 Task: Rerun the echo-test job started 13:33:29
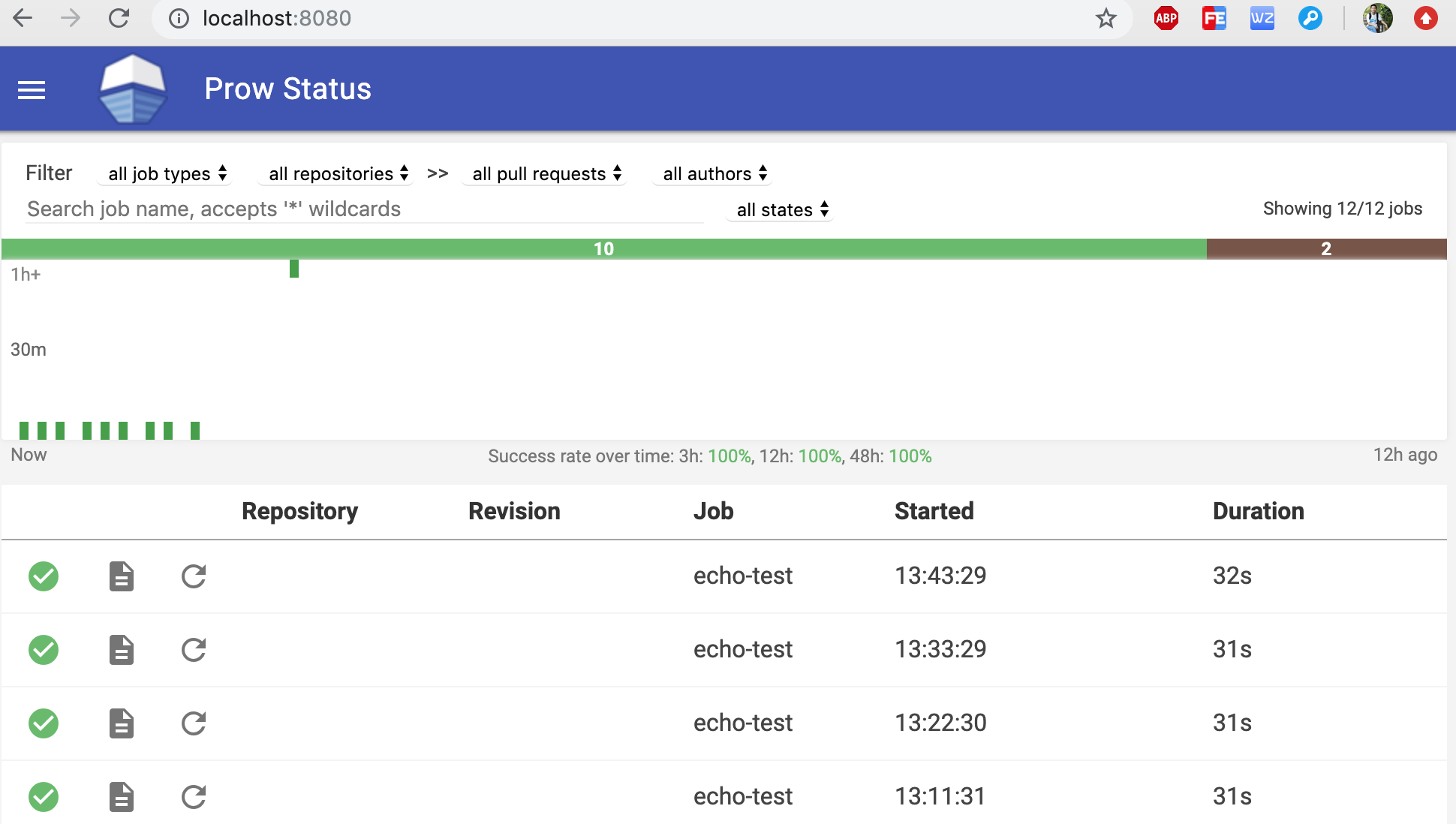[x=194, y=650]
